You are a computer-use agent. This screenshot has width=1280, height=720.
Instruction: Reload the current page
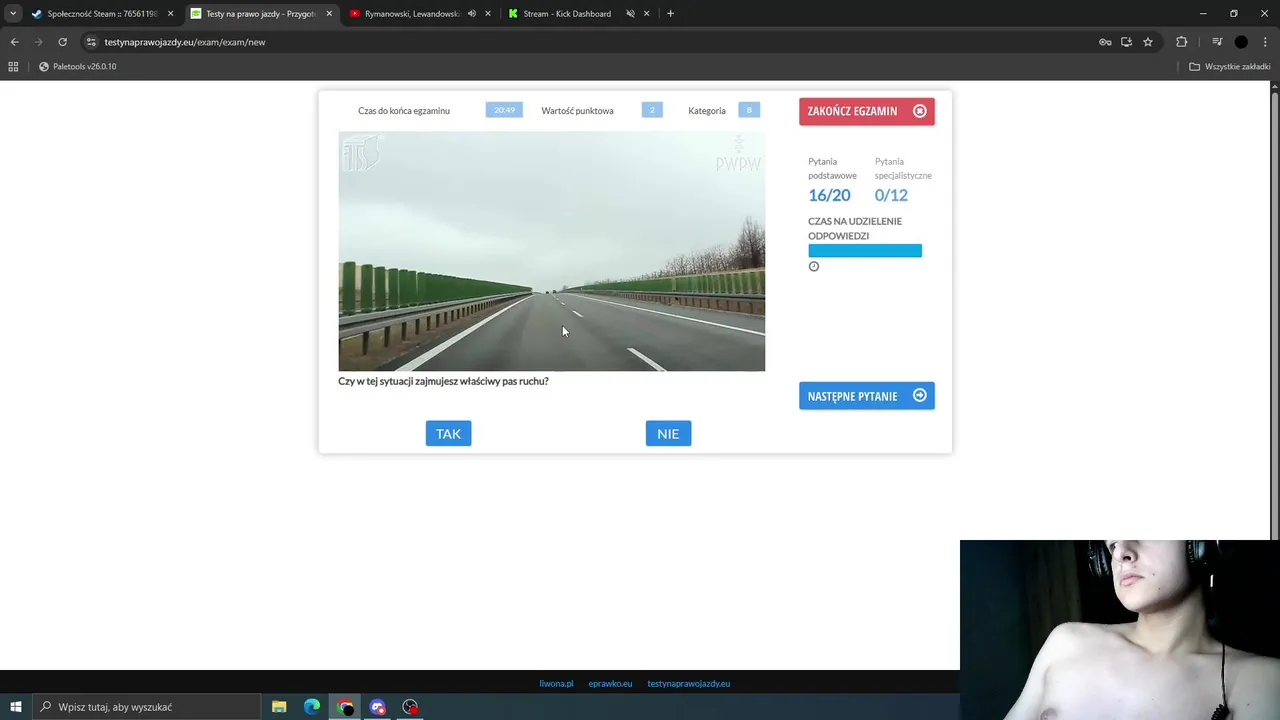coord(62,42)
